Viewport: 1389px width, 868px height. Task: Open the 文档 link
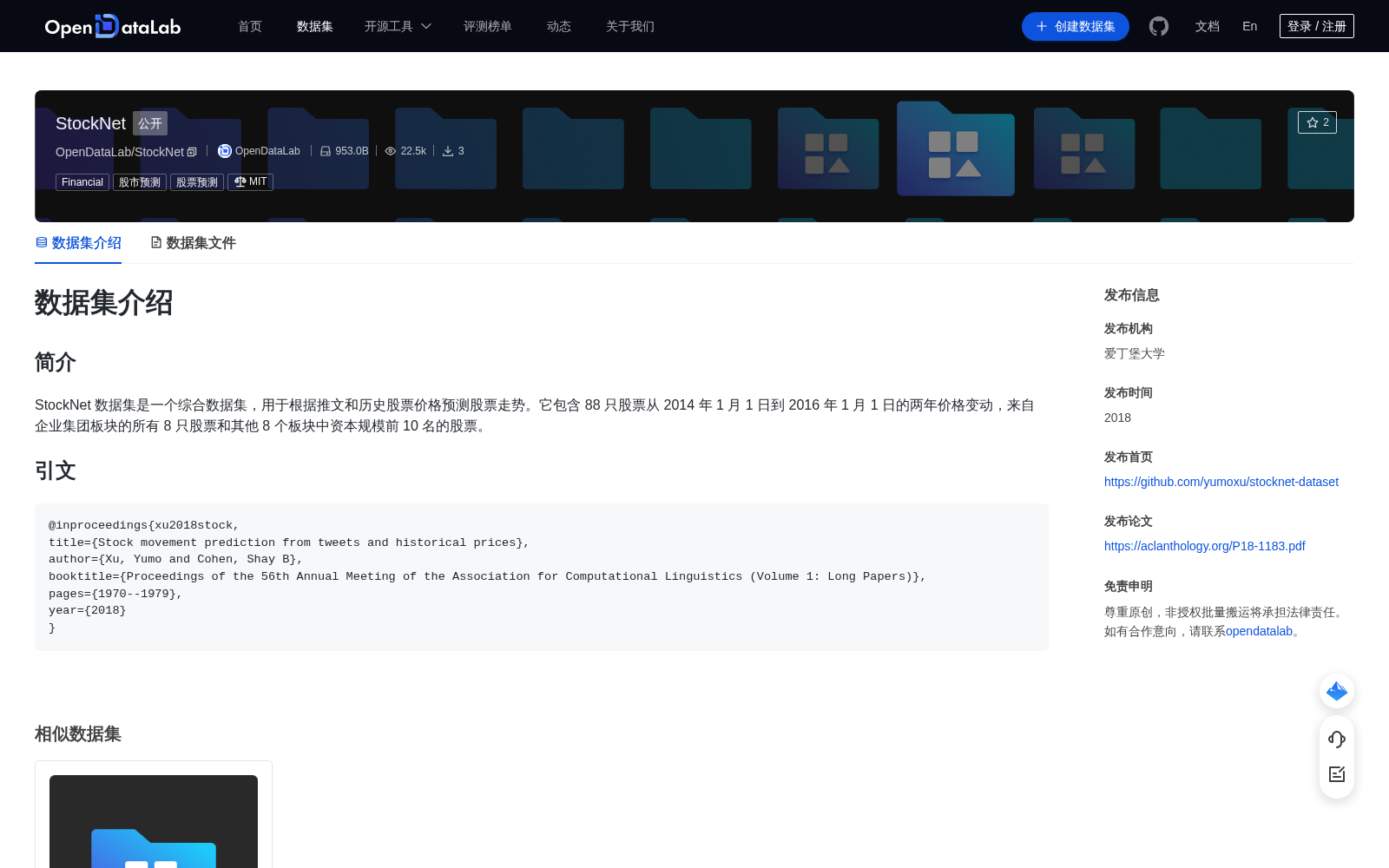(1208, 26)
